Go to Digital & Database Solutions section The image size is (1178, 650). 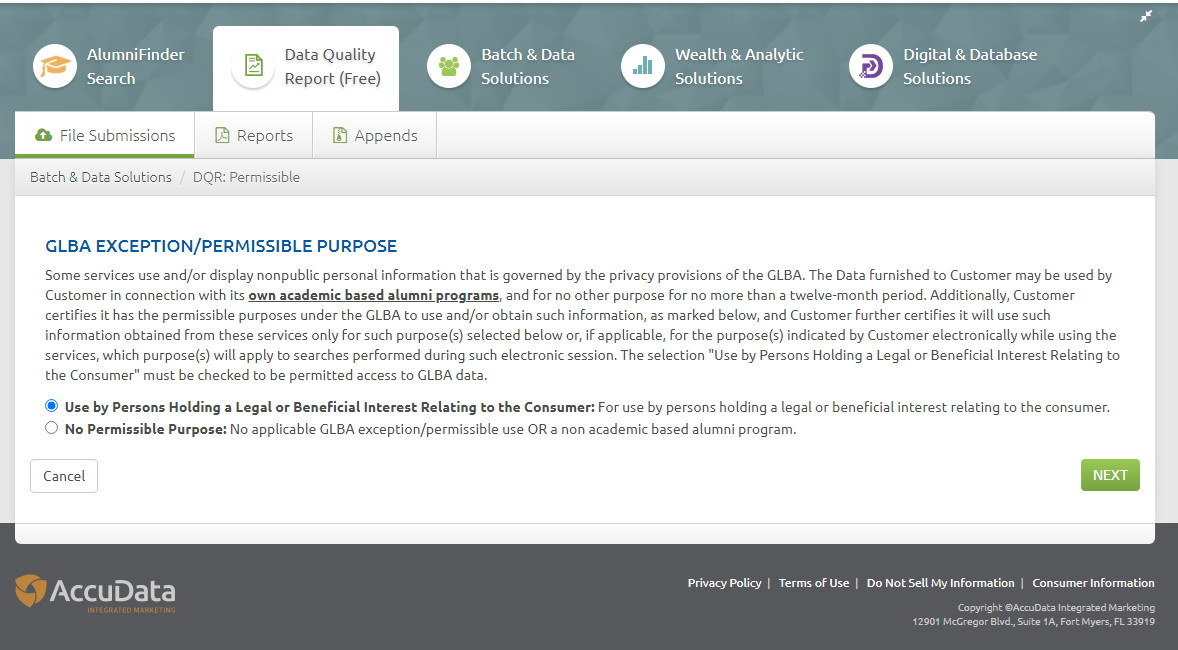pos(944,66)
